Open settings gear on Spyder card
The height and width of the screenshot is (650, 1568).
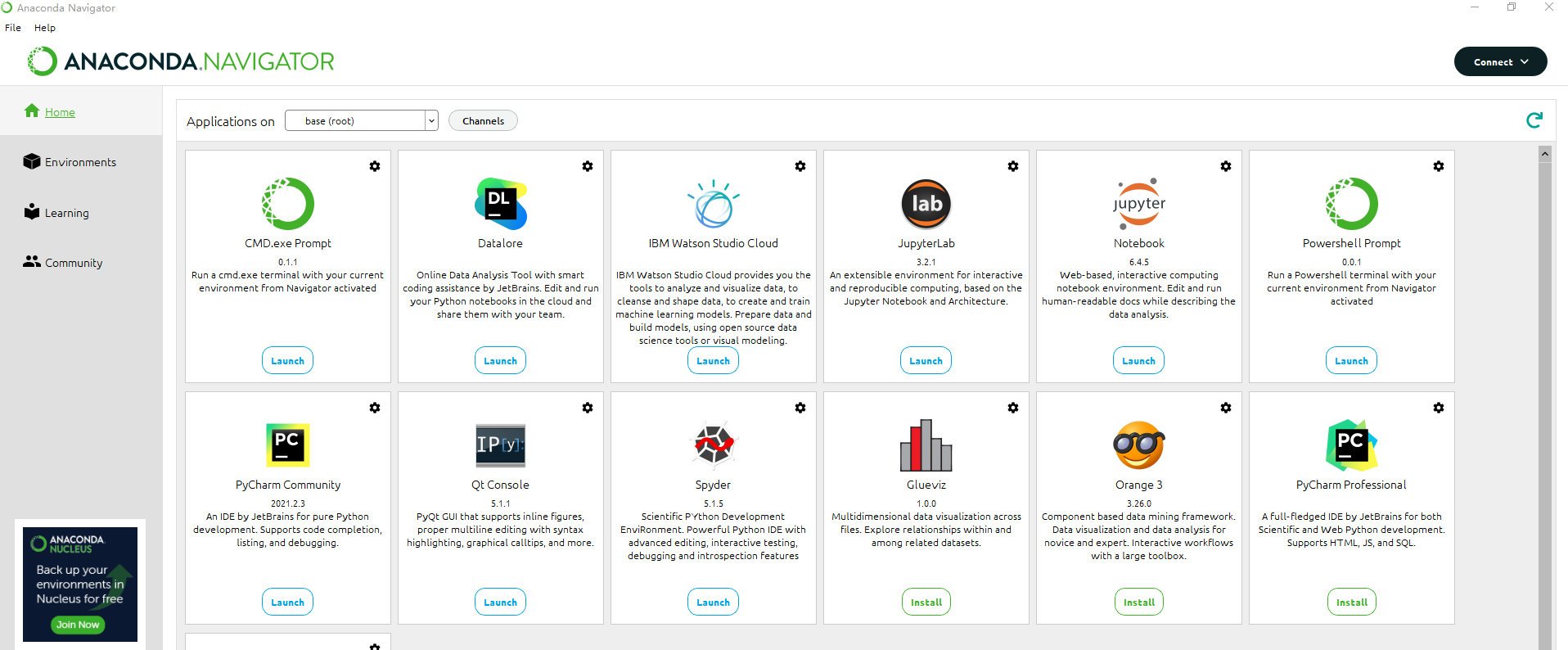tap(800, 408)
